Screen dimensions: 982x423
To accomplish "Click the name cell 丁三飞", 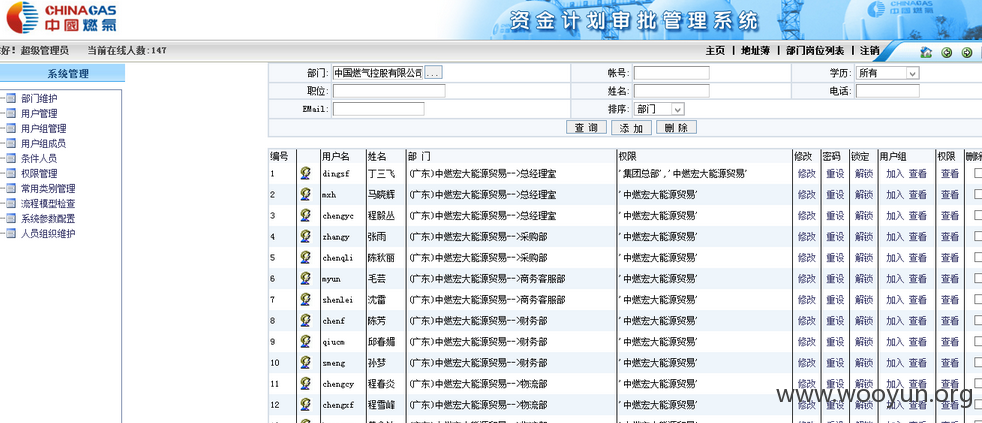I will point(381,174).
